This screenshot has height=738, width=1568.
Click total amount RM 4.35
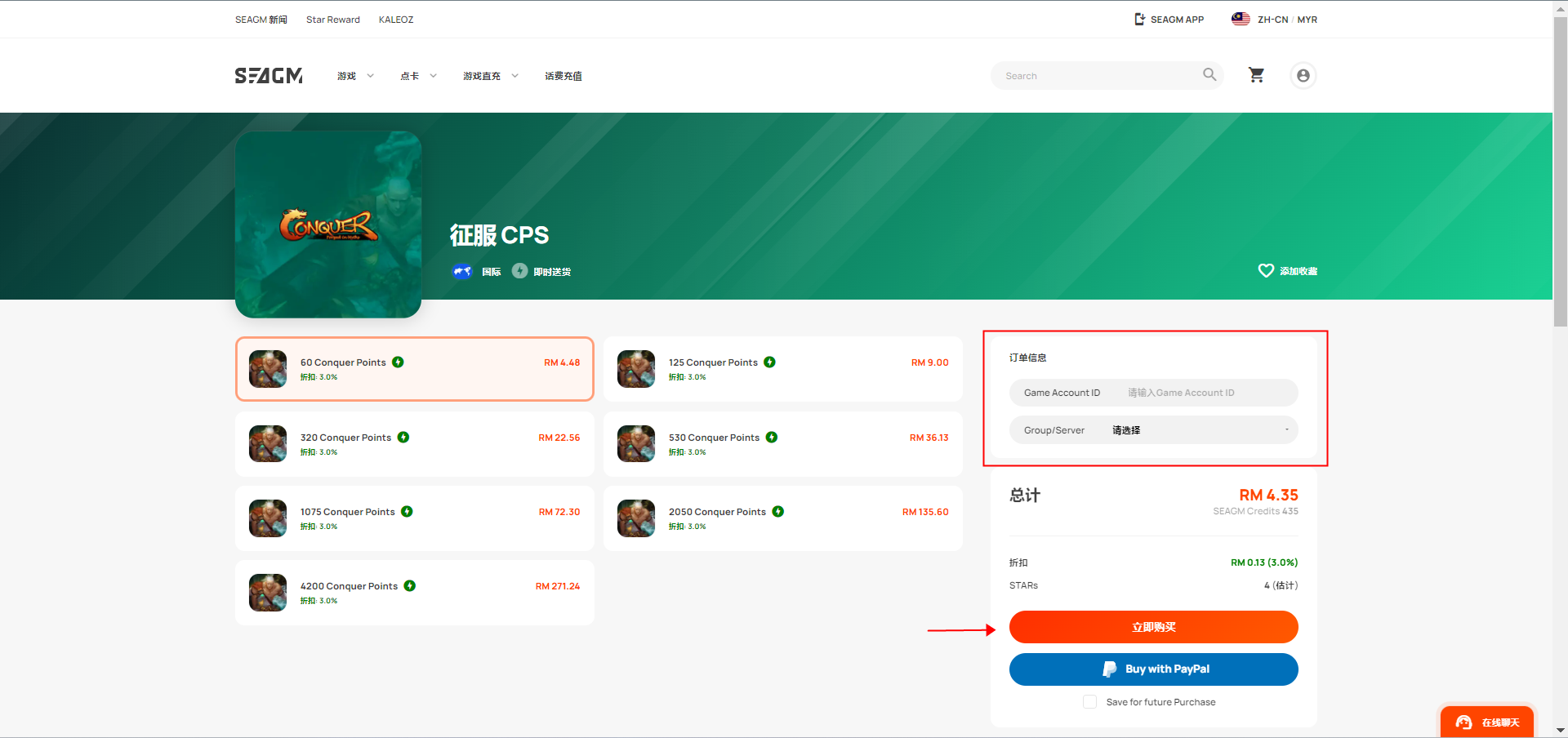click(1268, 495)
